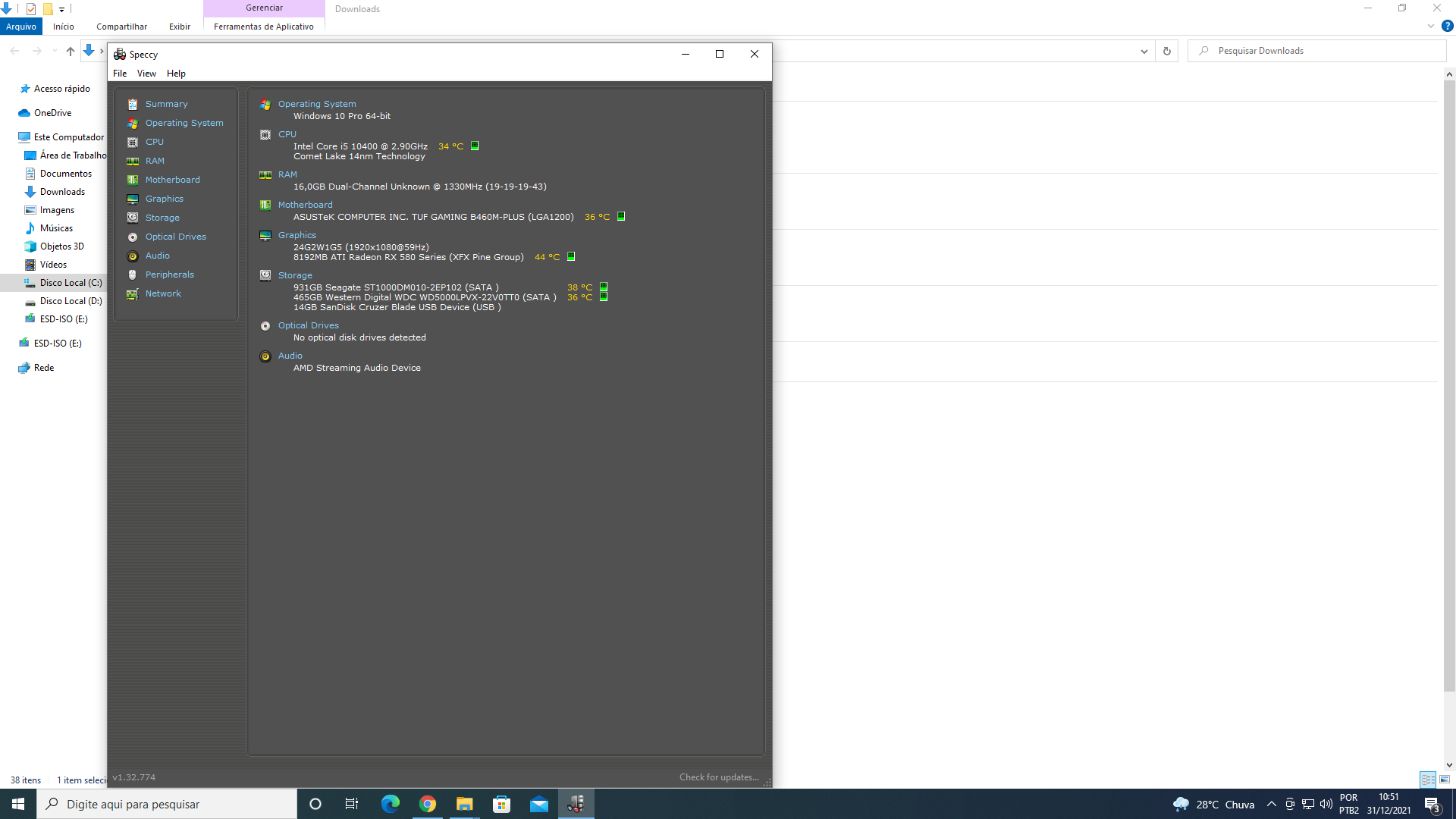Image resolution: width=1456 pixels, height=819 pixels.
Task: Open Vídeos folder in navigation pane
Action: [53, 265]
